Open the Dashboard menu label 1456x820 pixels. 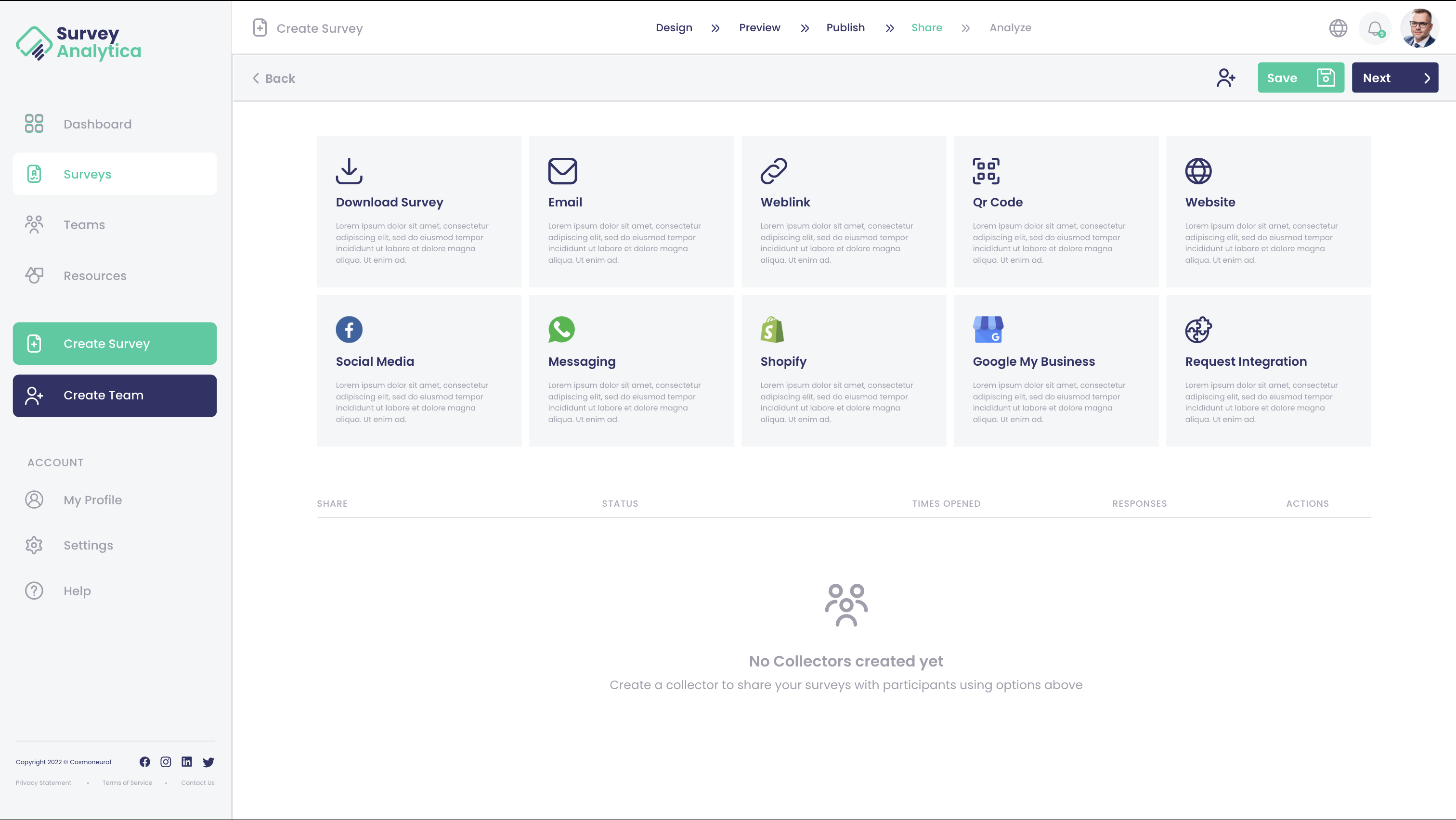tap(97, 124)
